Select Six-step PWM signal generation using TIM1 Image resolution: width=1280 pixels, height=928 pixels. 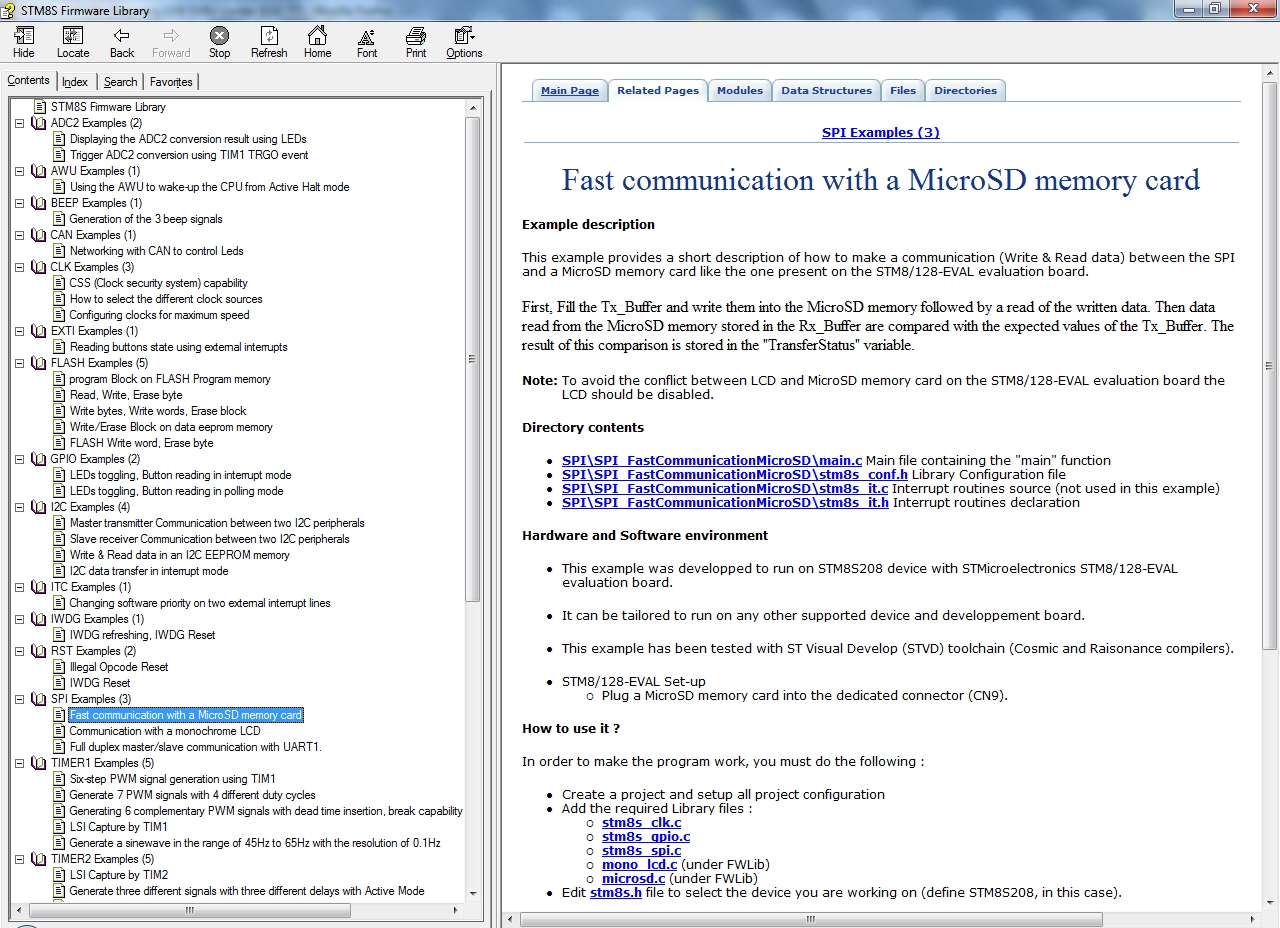pos(172,779)
